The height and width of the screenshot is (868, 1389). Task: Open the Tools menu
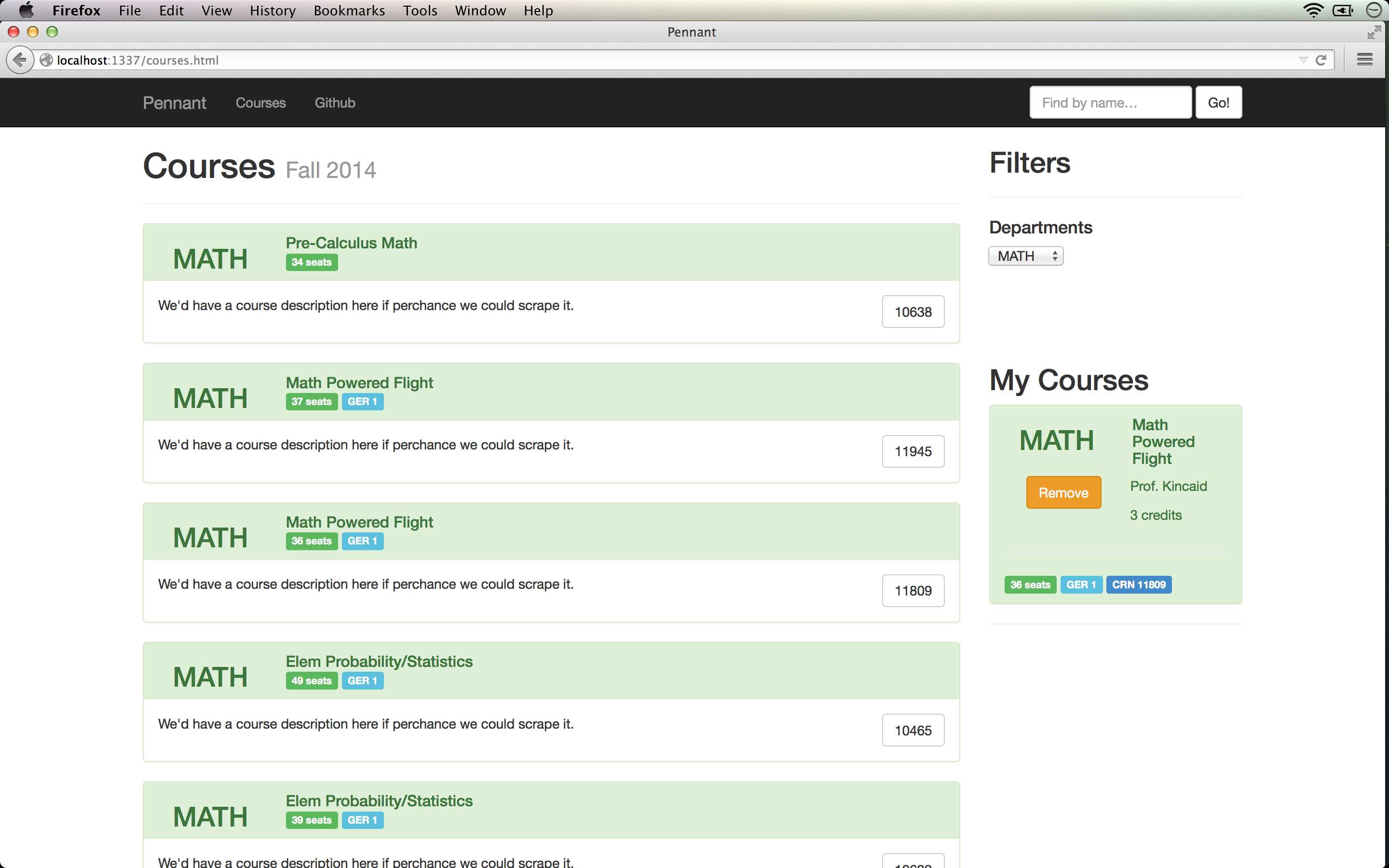[x=420, y=10]
